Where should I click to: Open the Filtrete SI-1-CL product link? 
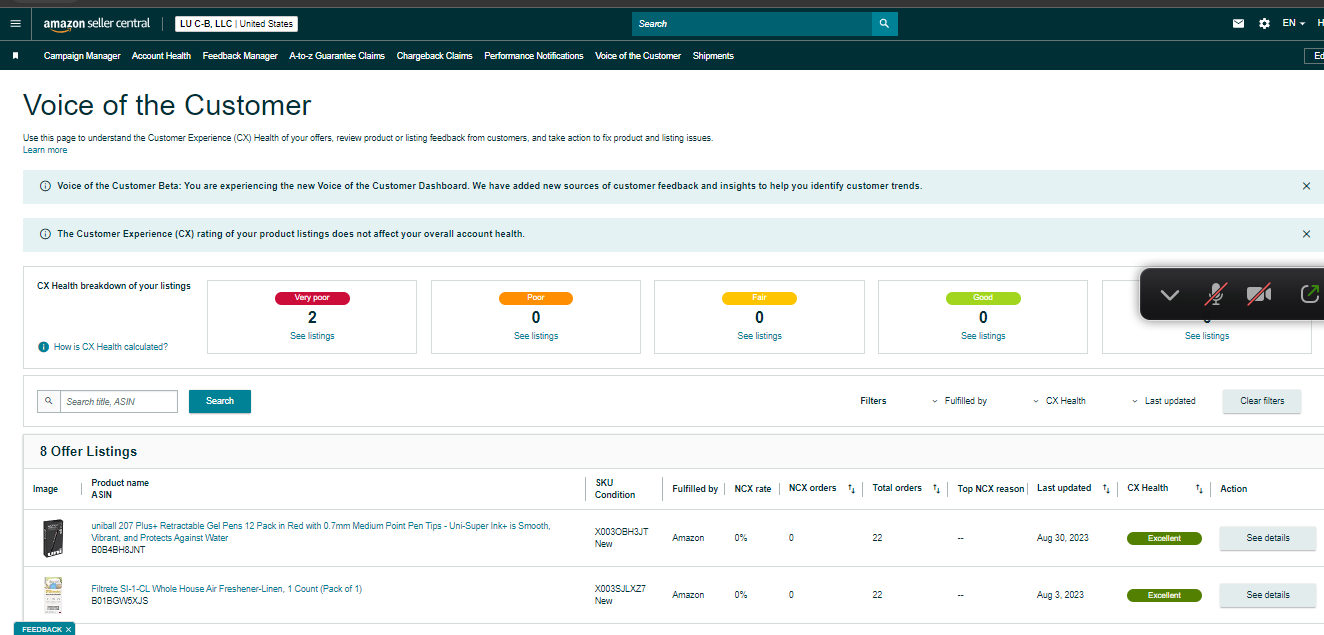tap(227, 589)
